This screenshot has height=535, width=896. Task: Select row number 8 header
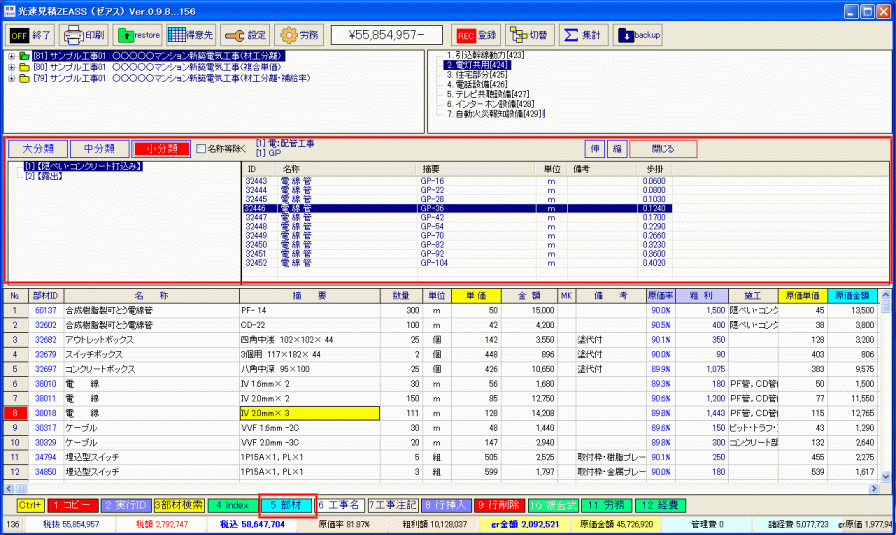[x=15, y=413]
